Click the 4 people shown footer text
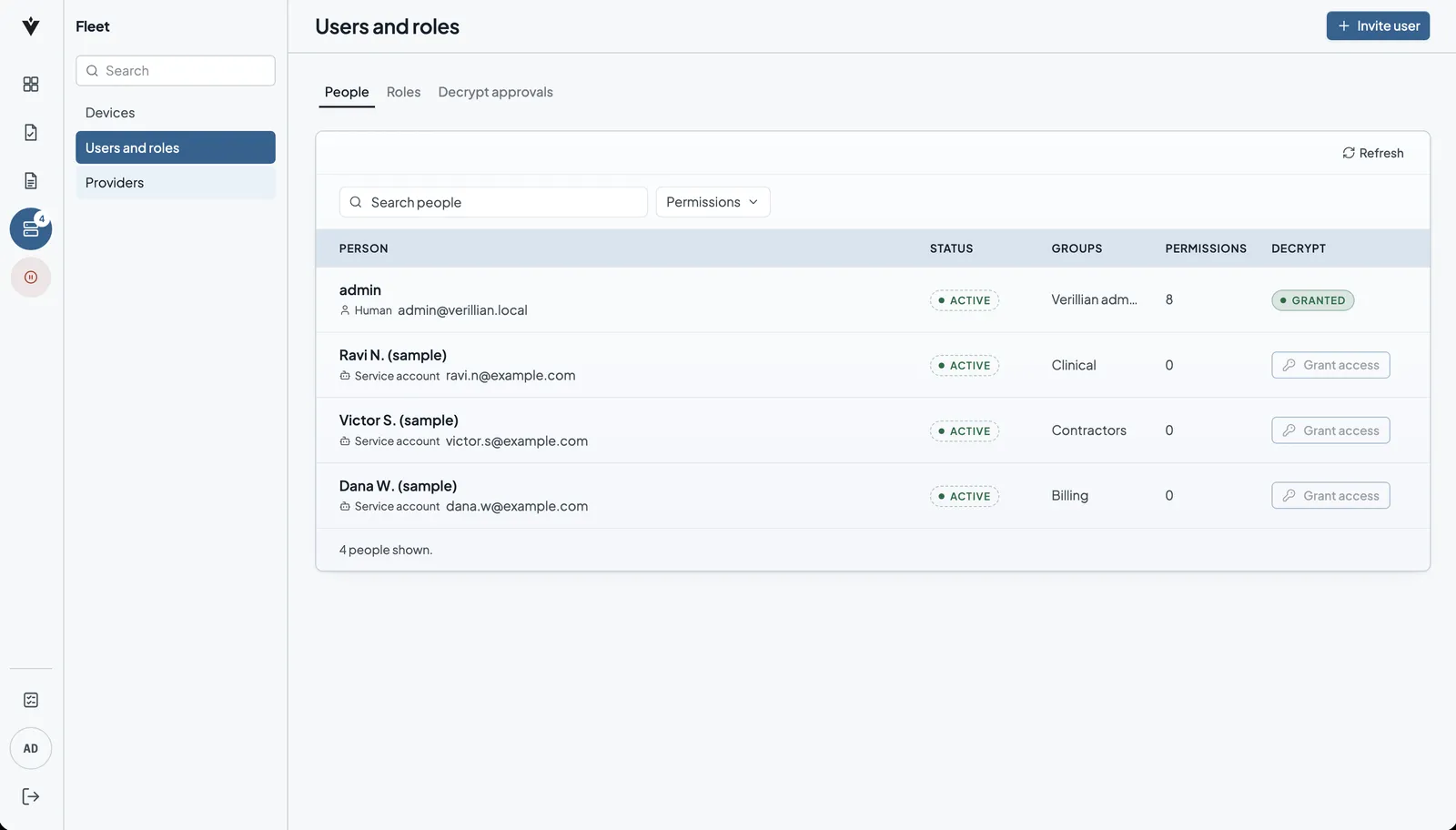The height and width of the screenshot is (830, 1456). (x=386, y=550)
